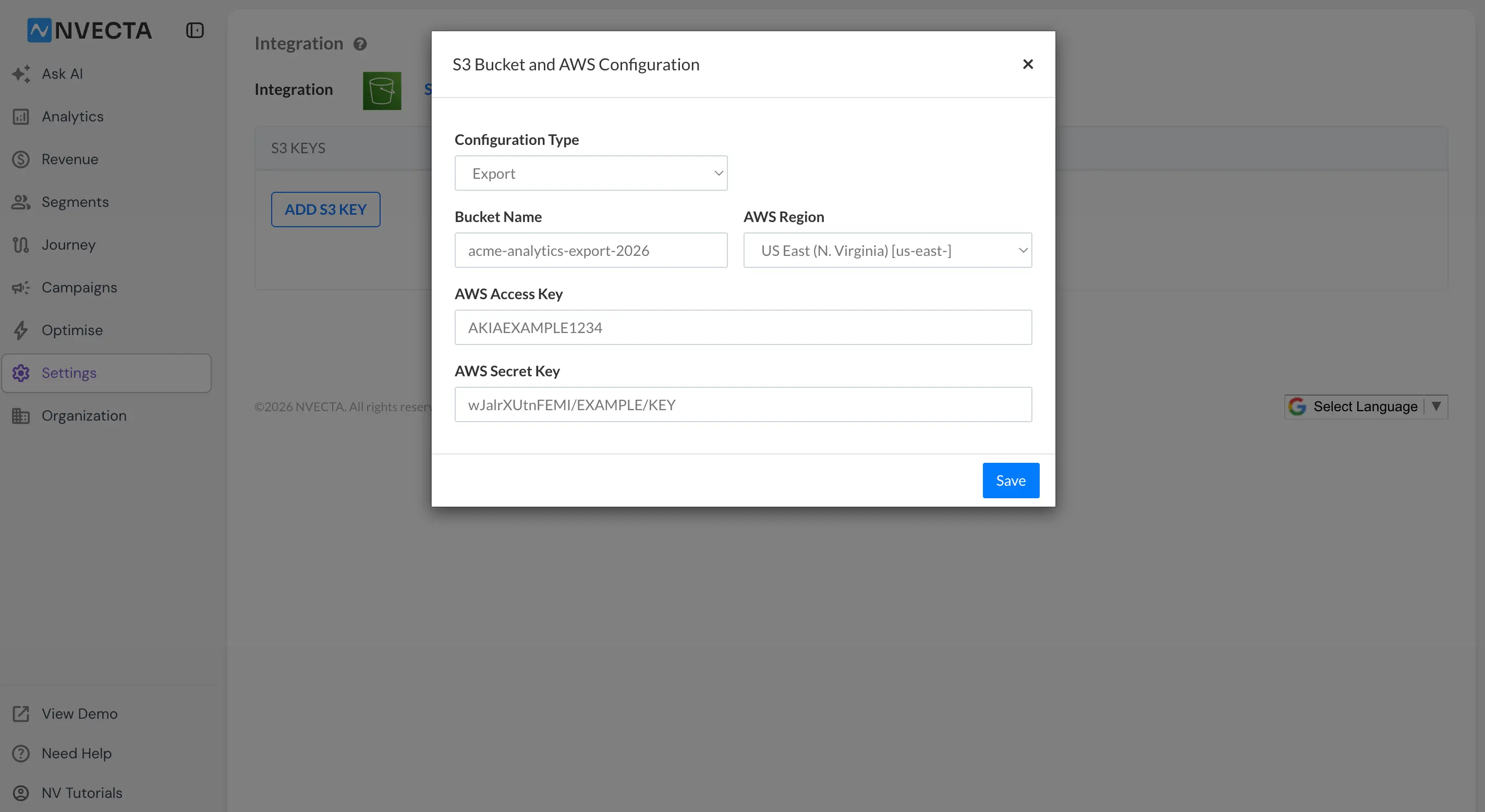This screenshot has height=812, width=1485.
Task: Open the Configuration Type dropdown
Action: coord(591,173)
